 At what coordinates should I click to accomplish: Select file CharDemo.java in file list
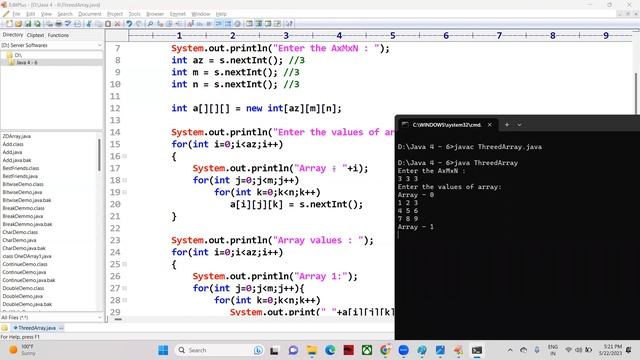19,240
